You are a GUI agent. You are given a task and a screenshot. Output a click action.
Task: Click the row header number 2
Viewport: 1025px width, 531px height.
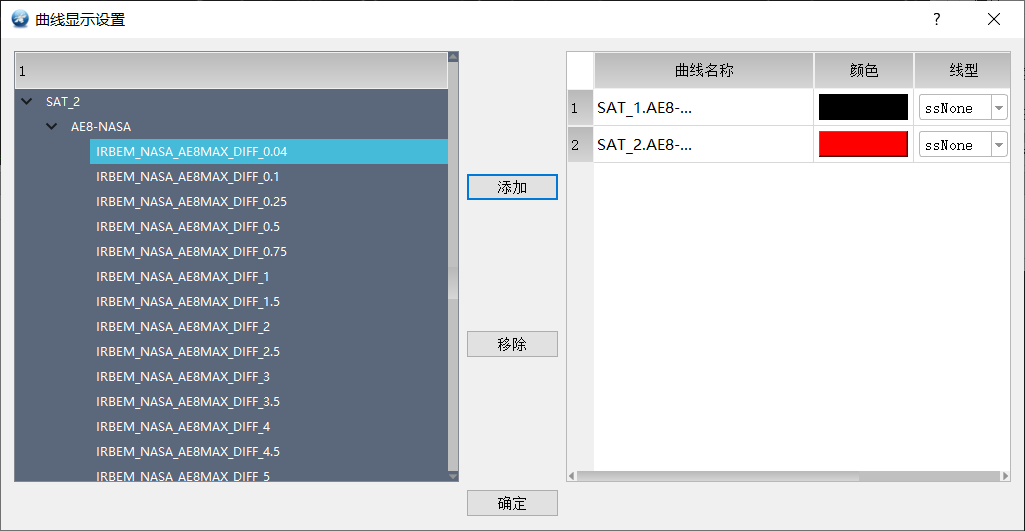(x=575, y=145)
